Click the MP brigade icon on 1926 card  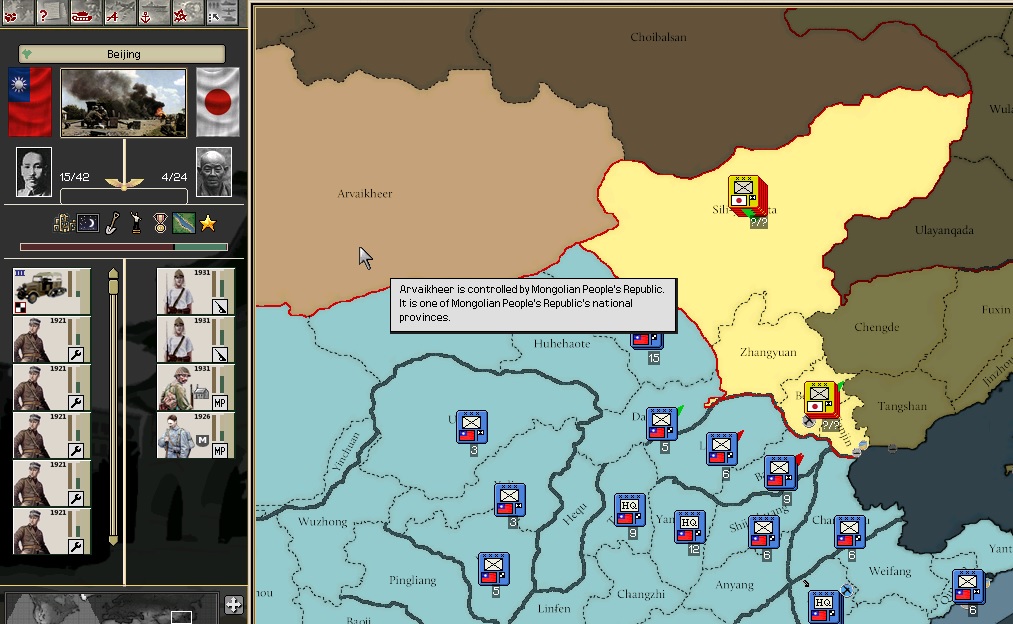tap(220, 451)
